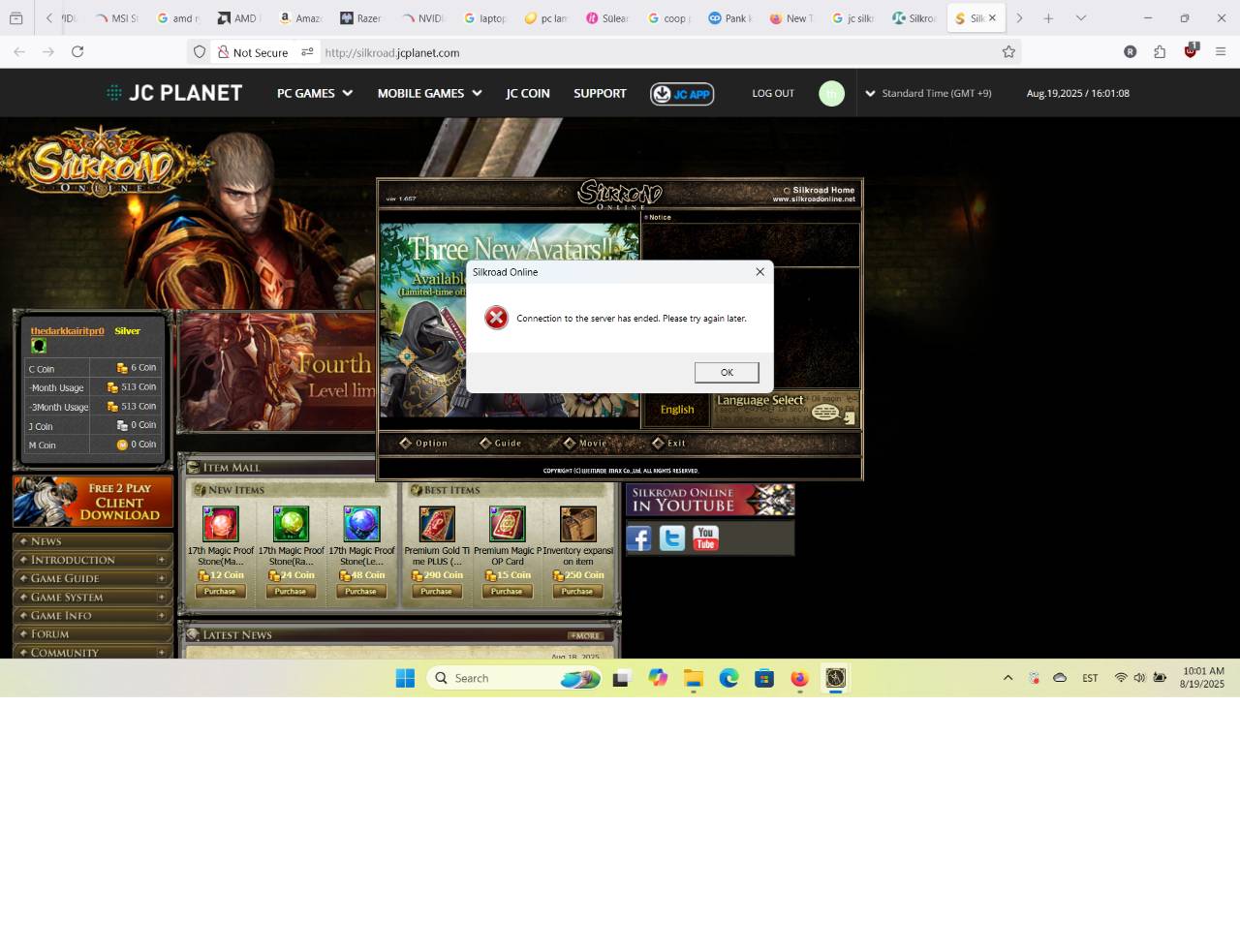1240x952 pixels.
Task: Open the thedarkkairitpr0 account name link
Action: pos(67,331)
